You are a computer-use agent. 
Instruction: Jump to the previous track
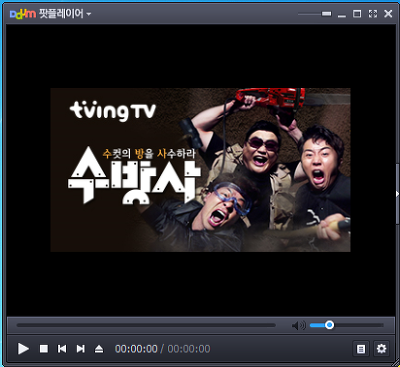62,349
